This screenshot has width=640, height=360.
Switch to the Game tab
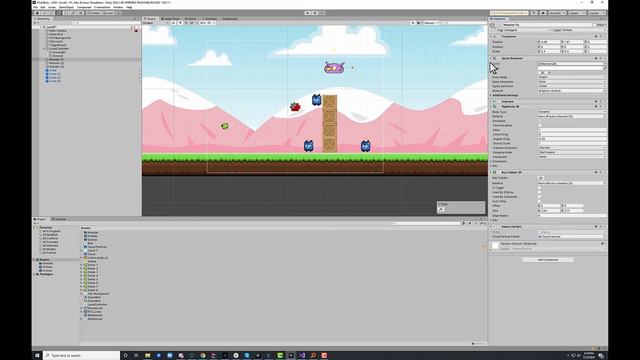click(190, 19)
